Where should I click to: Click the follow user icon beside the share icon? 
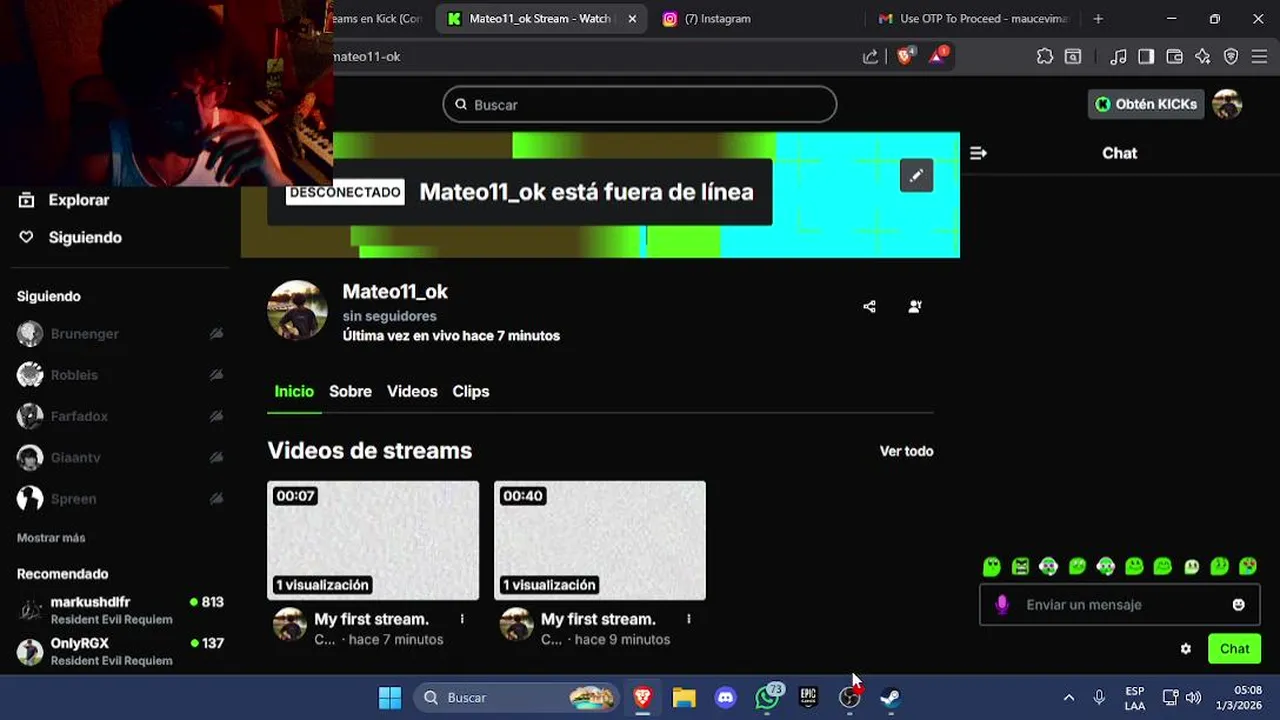coord(915,307)
